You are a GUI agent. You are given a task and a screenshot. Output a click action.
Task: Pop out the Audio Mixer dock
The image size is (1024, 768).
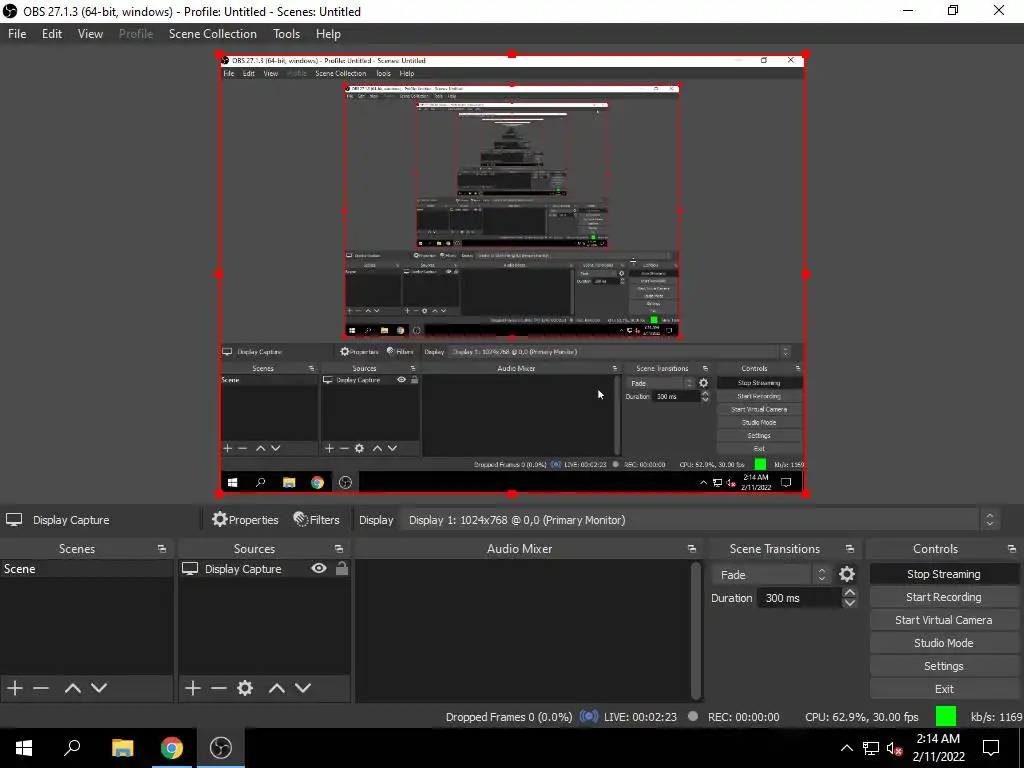pos(692,549)
